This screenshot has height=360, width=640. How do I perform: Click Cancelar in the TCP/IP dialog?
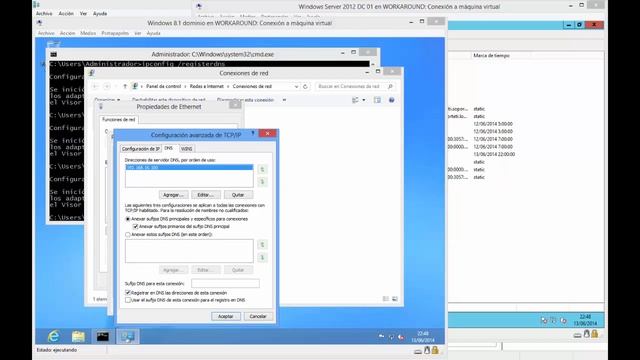[x=258, y=316]
